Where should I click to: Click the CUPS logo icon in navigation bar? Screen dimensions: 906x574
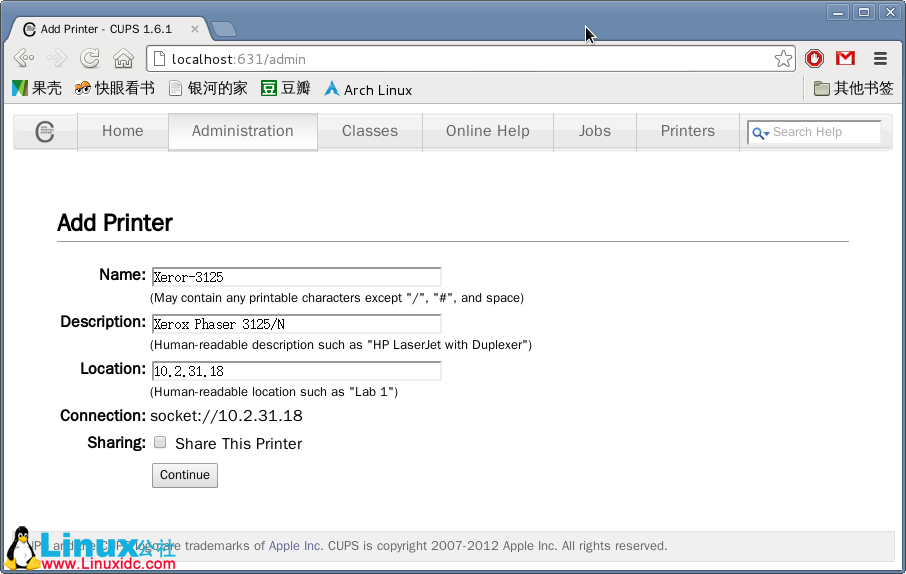(x=44, y=132)
